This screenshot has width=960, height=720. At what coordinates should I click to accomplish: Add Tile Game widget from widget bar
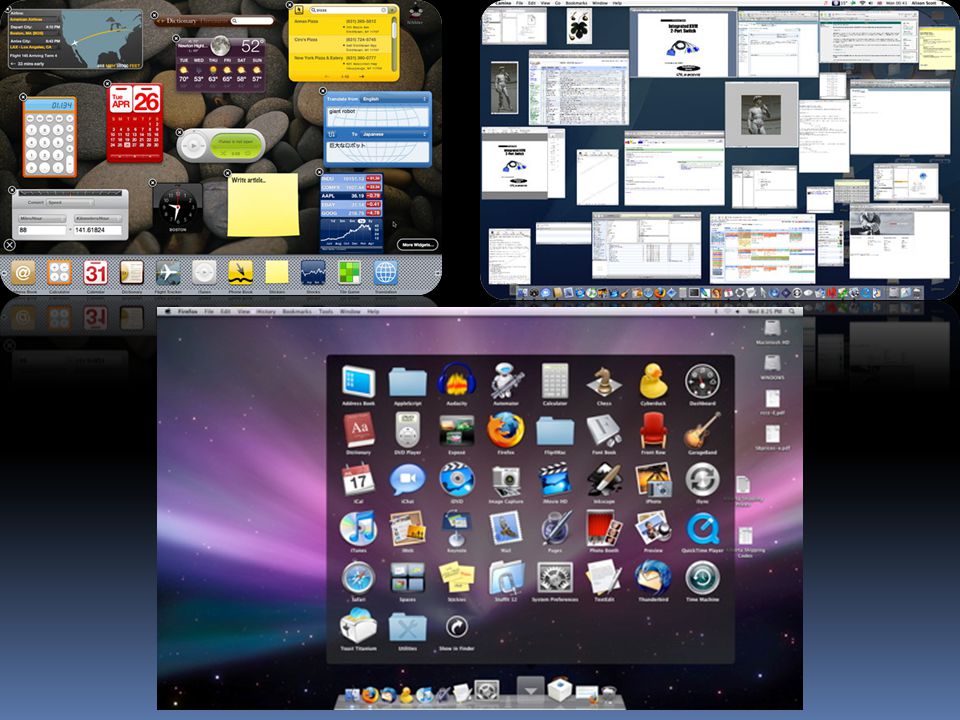tap(350, 272)
